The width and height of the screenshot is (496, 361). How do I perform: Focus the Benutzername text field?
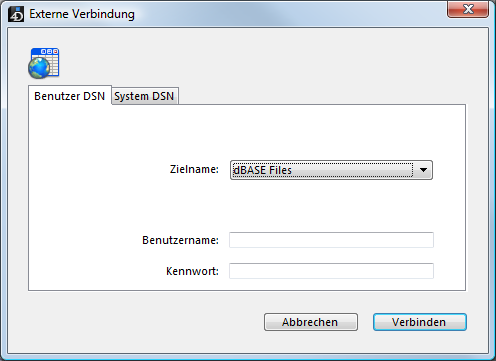tap(331, 240)
